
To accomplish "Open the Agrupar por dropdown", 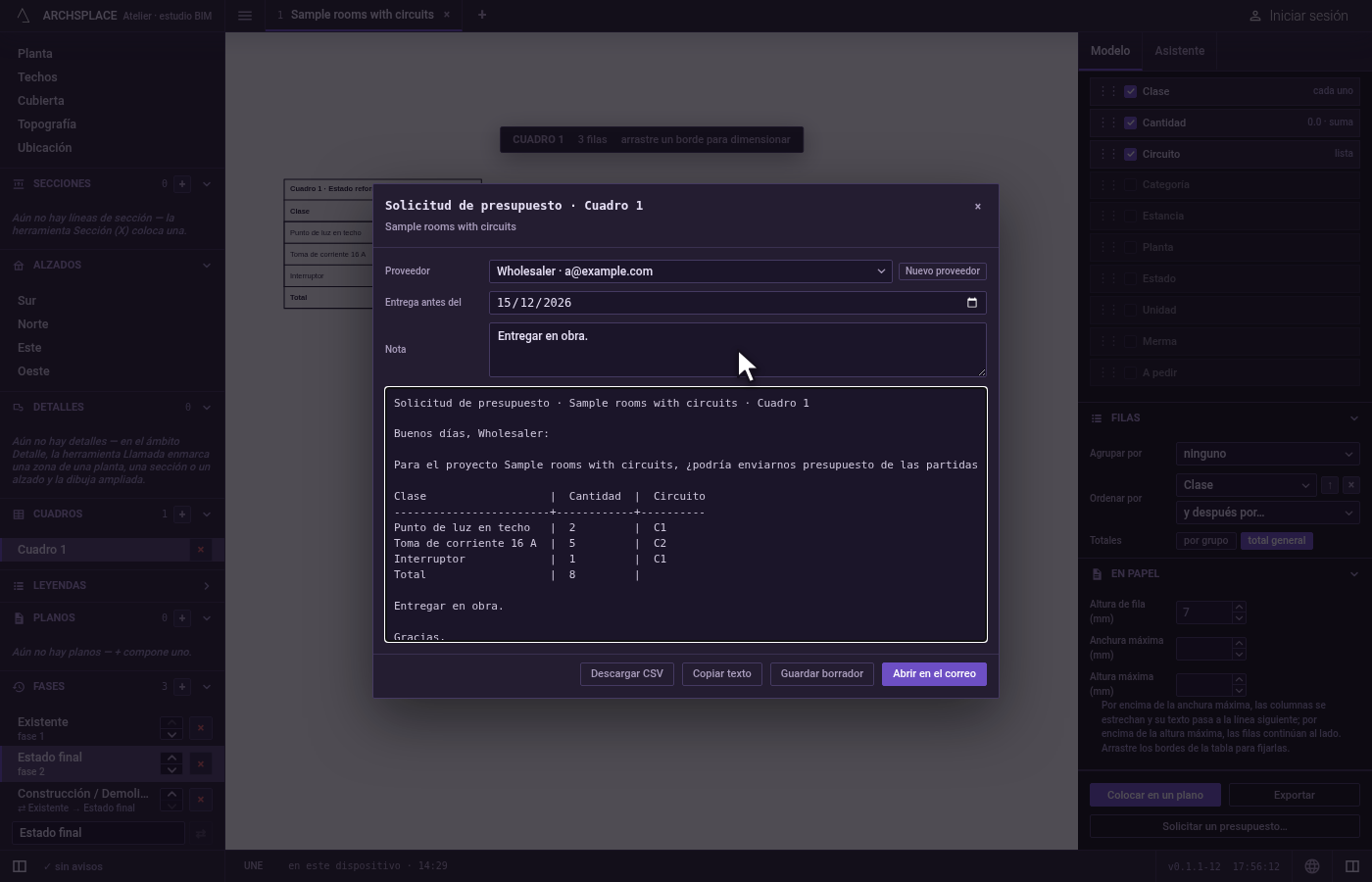I will (x=1268, y=454).
